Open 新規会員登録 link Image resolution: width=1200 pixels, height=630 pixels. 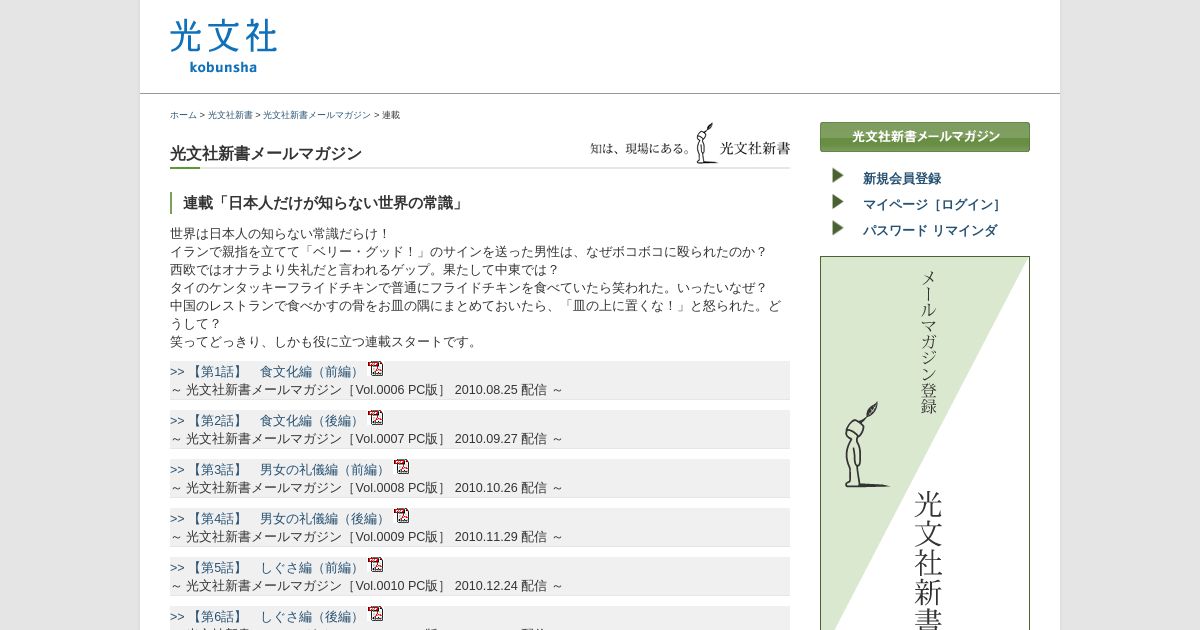coord(902,179)
